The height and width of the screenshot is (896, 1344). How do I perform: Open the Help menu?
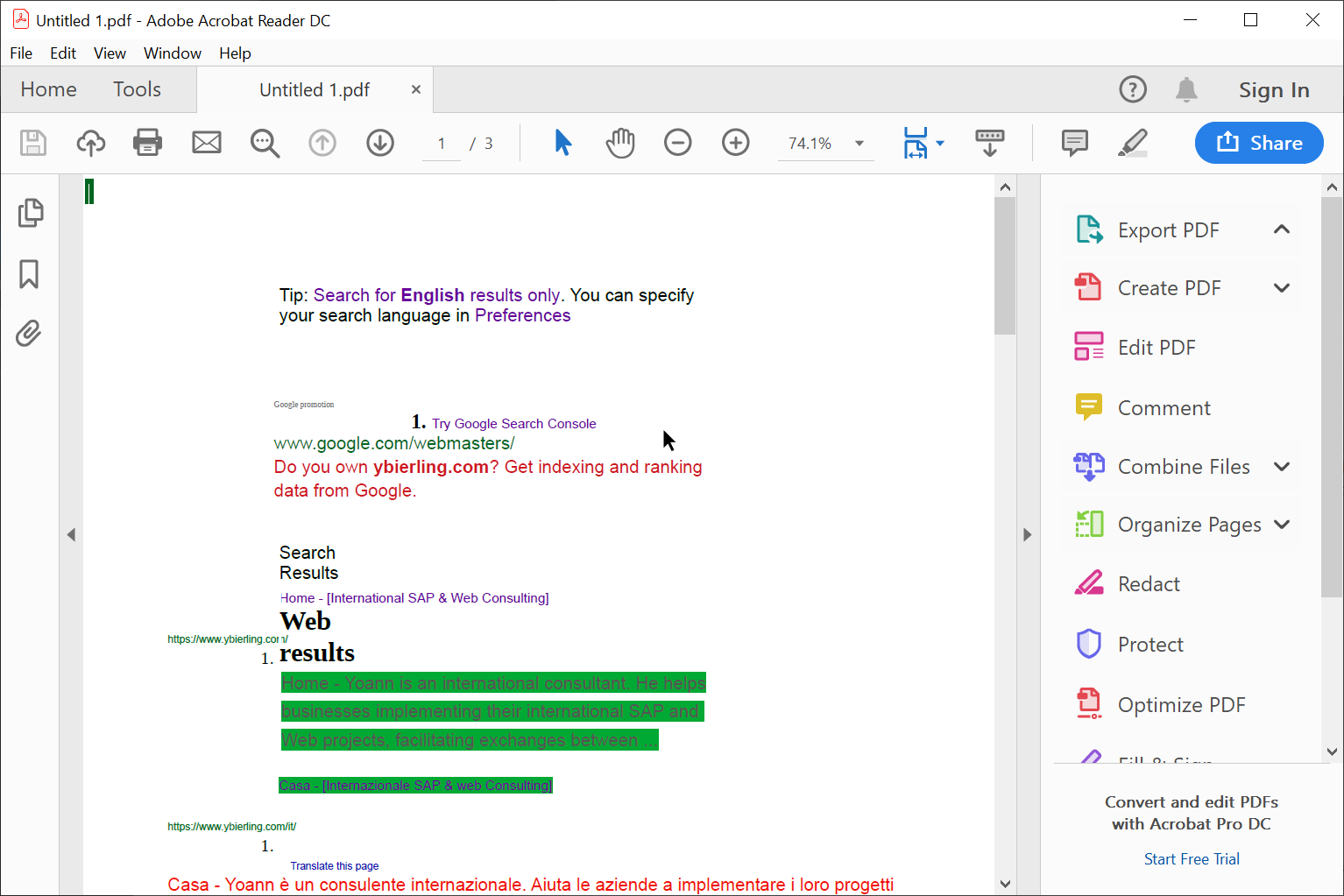coord(235,53)
